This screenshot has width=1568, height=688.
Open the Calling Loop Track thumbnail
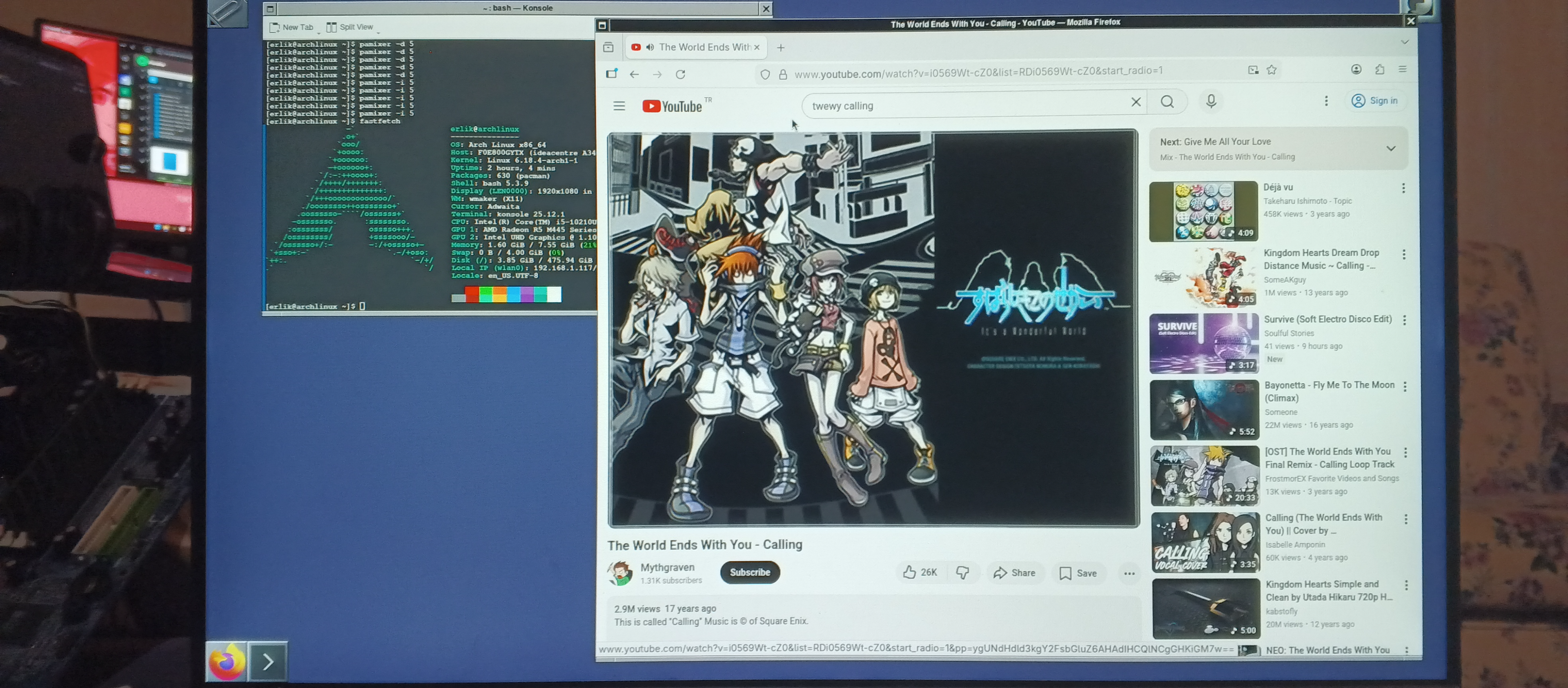click(x=1205, y=476)
